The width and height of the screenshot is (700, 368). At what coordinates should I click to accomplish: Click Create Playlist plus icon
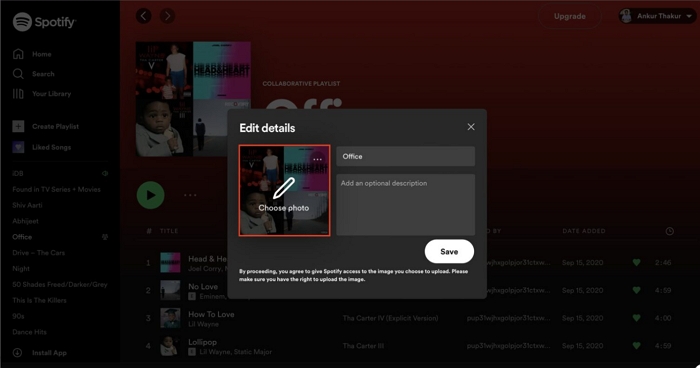(18, 126)
